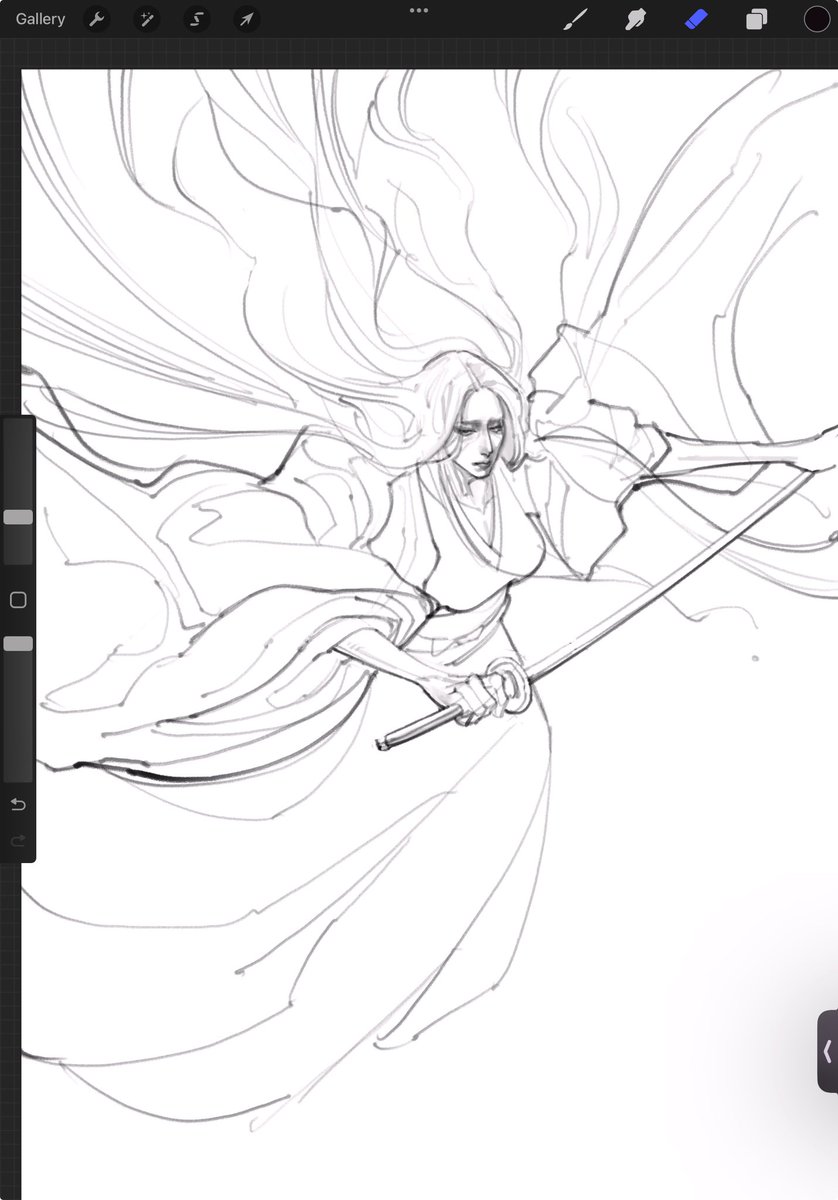Select the Eraser tool
838x1200 pixels.
click(696, 19)
